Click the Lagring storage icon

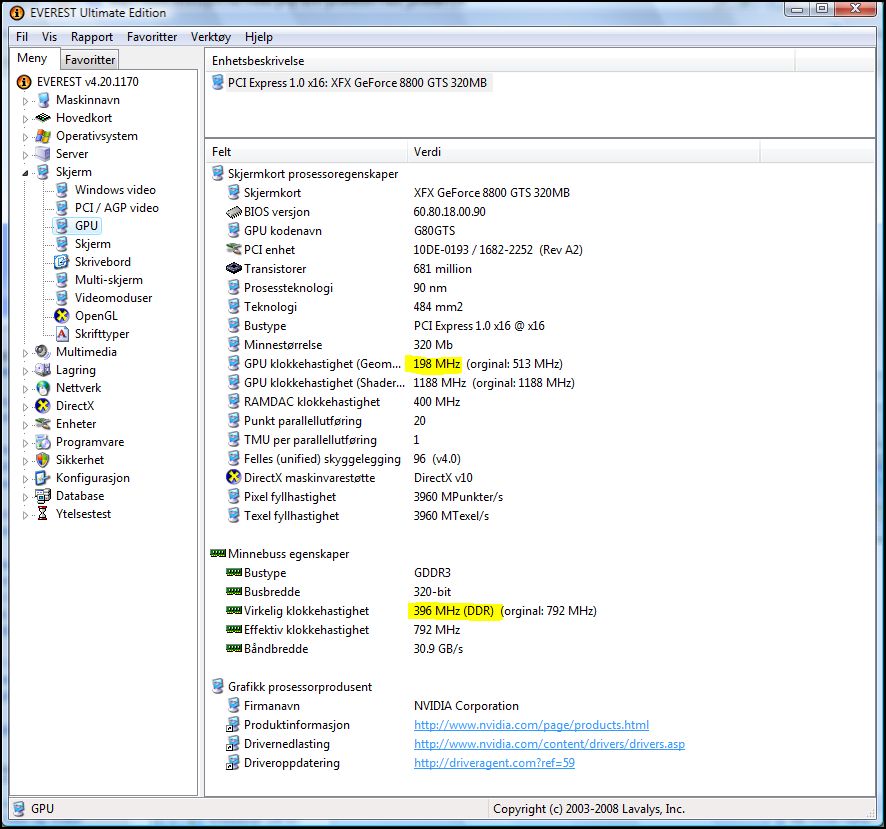click(43, 370)
